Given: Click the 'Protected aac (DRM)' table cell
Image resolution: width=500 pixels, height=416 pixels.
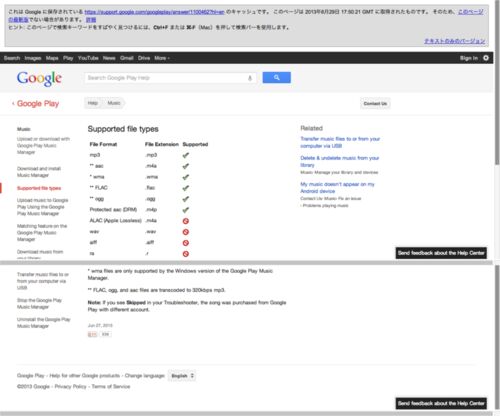Looking at the screenshot, I should coord(113,210).
